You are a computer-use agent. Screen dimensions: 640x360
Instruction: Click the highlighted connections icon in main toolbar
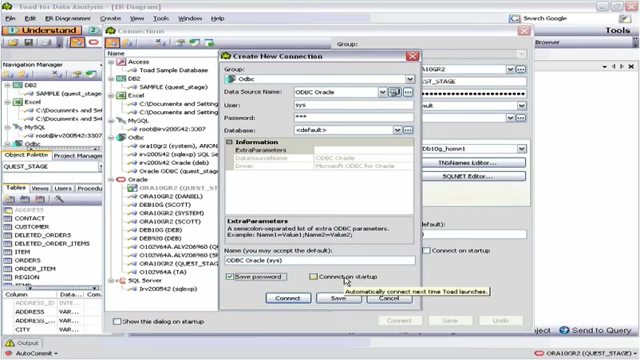(77, 42)
